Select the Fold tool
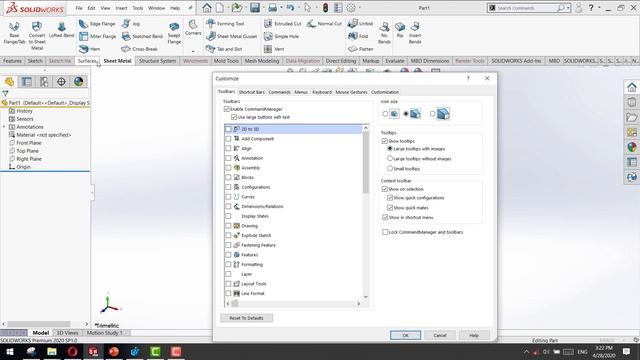 tap(358, 36)
